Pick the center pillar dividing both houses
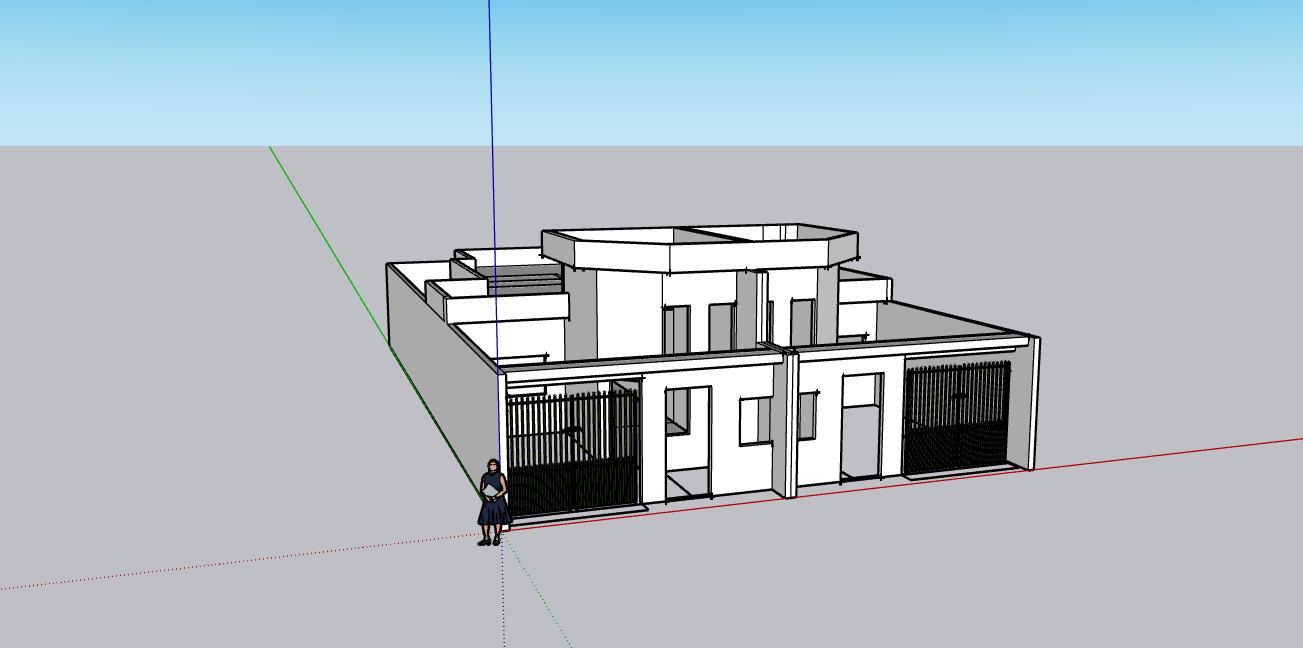 (789, 420)
